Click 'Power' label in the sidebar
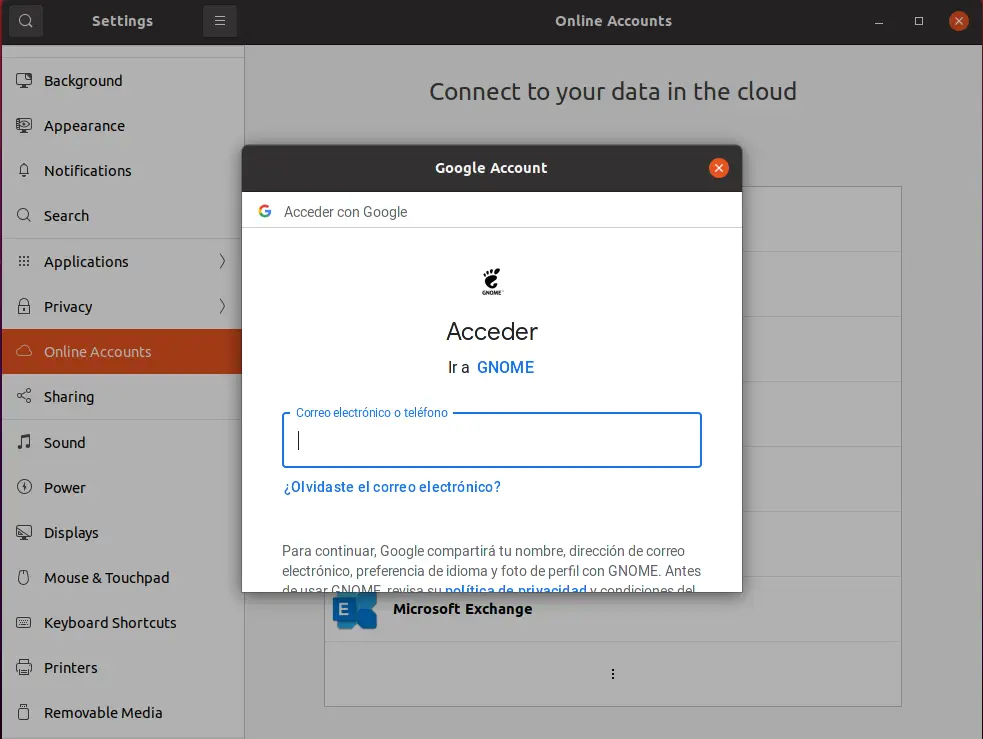This screenshot has width=983, height=739. [65, 488]
